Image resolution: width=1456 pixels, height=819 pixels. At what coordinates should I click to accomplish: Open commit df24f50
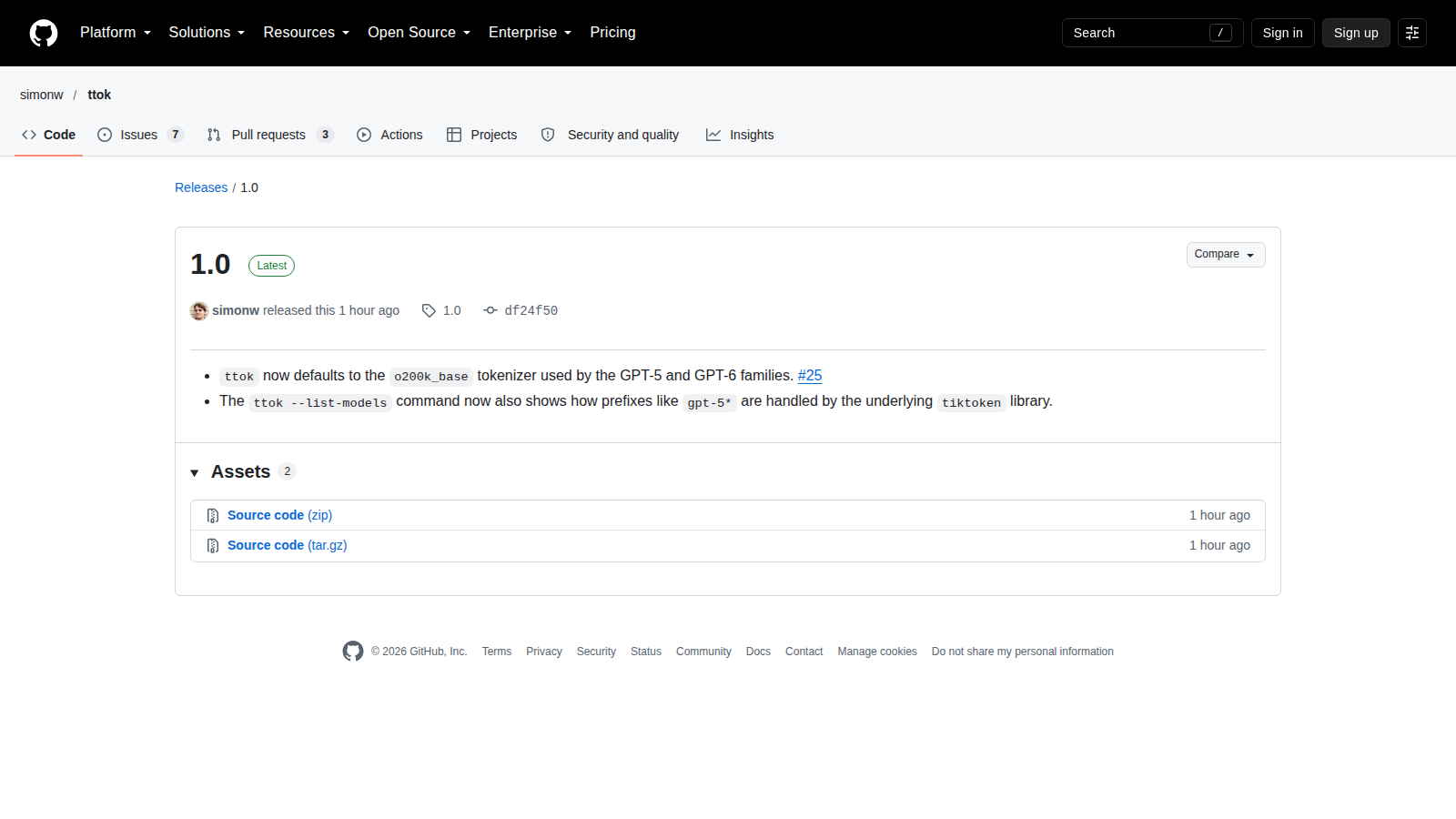point(531,311)
